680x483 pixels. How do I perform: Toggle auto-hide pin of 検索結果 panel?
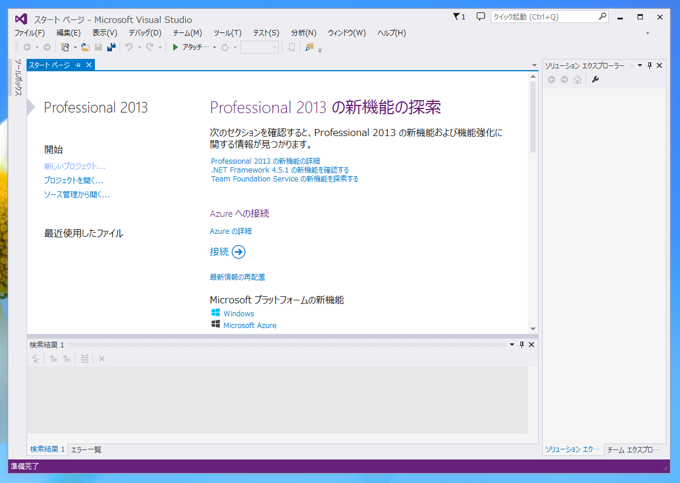[x=522, y=345]
